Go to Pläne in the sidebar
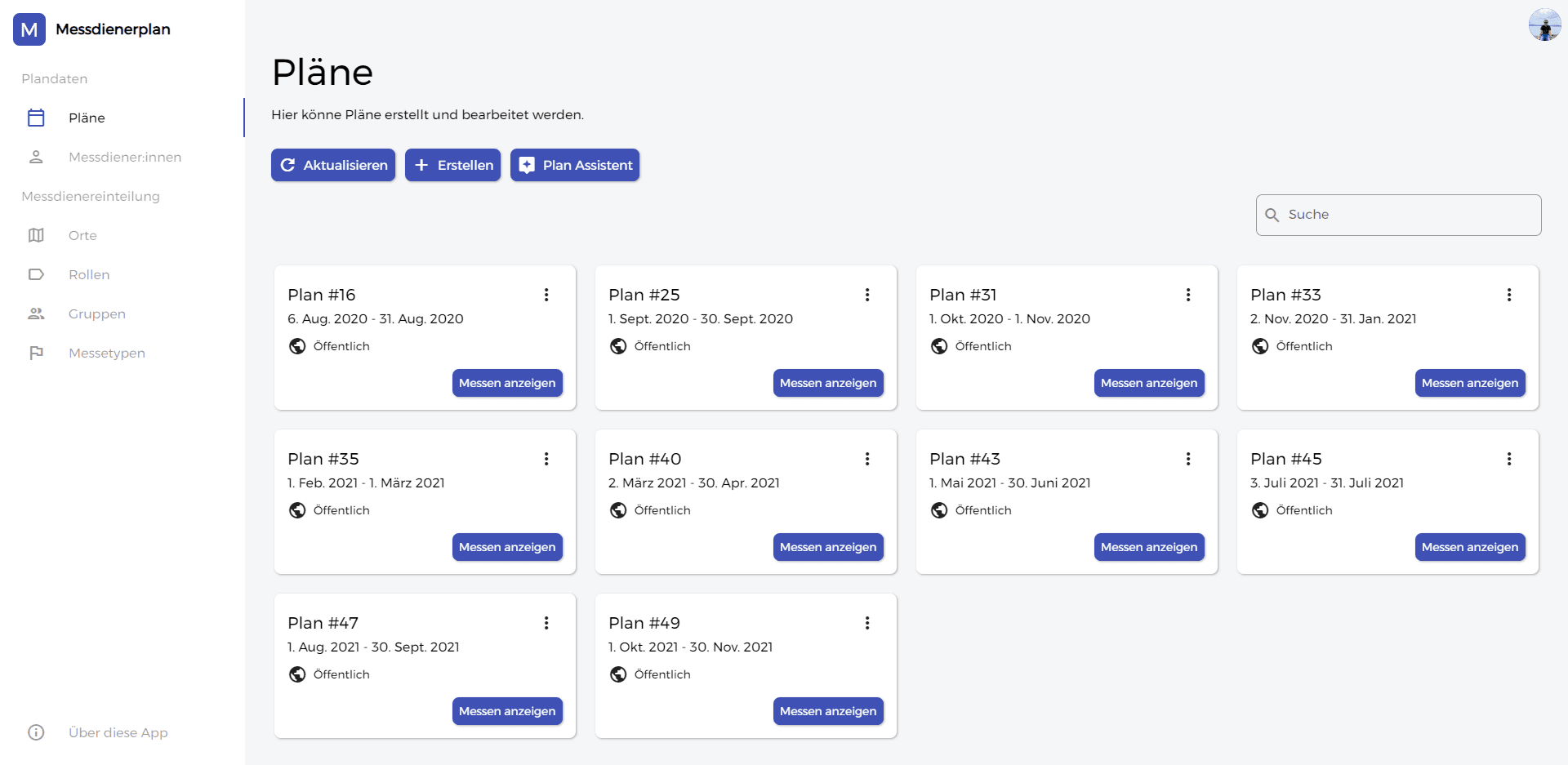Image resolution: width=1568 pixels, height=765 pixels. click(x=87, y=118)
